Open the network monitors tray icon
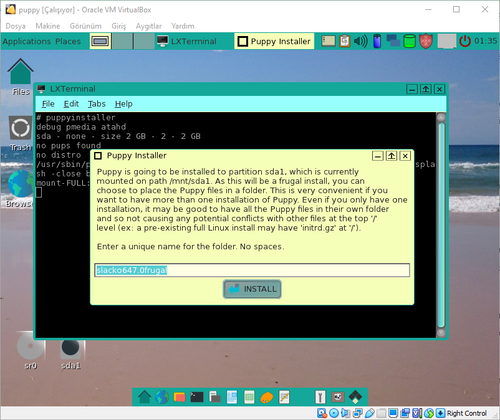Image resolution: width=500 pixels, height=420 pixels. point(393,41)
